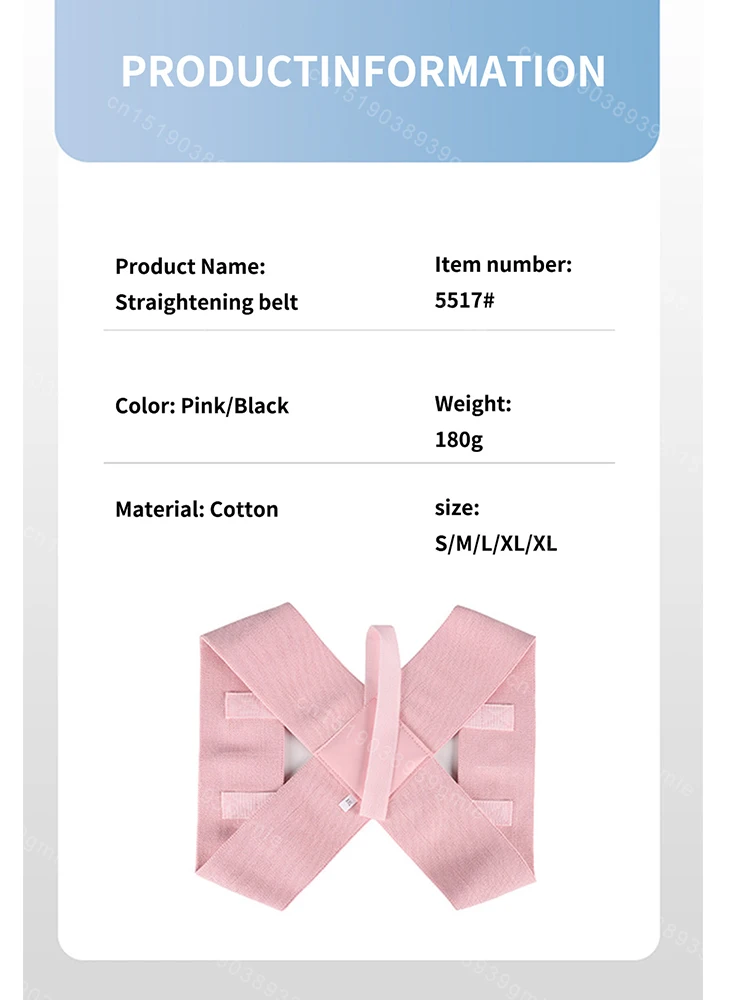
Task: Open the pink straightening belt image
Action: pos(366,756)
